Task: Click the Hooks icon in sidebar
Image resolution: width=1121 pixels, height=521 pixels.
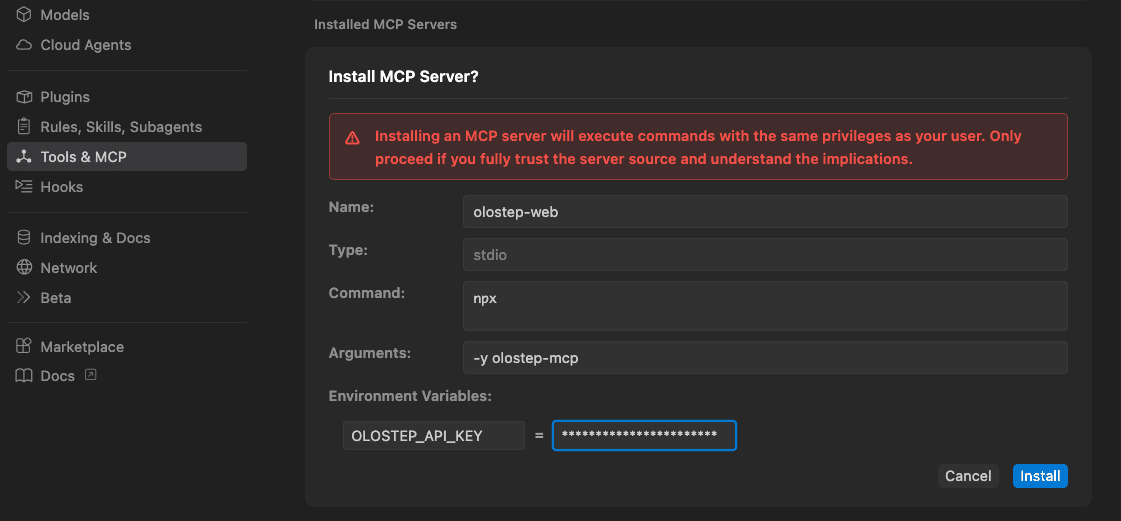Action: coord(24,187)
